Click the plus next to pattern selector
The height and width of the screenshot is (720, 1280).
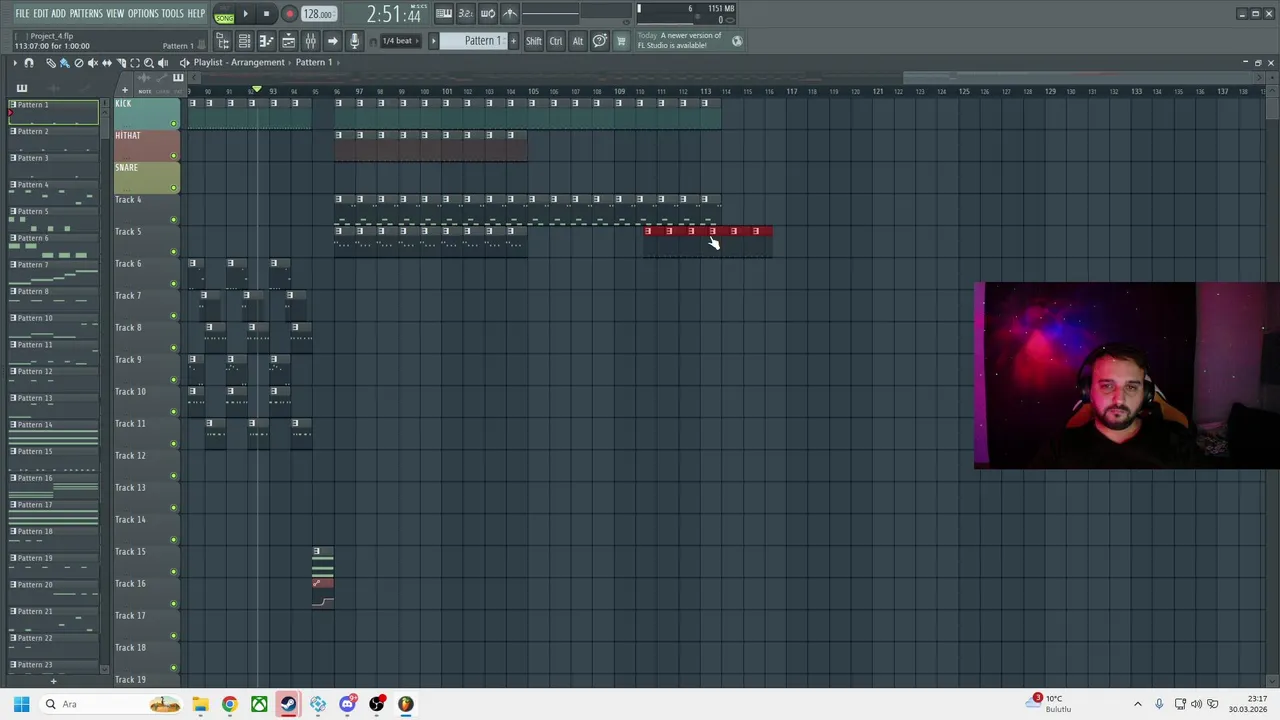(513, 41)
